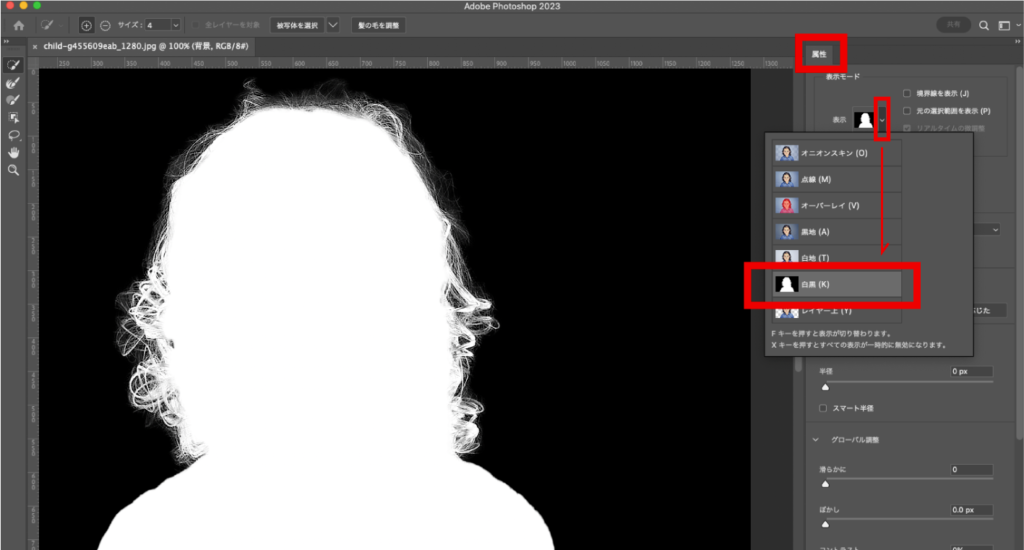Click the ぼかし value field
This screenshot has width=1024, height=550.
pyautogui.click(x=971, y=510)
